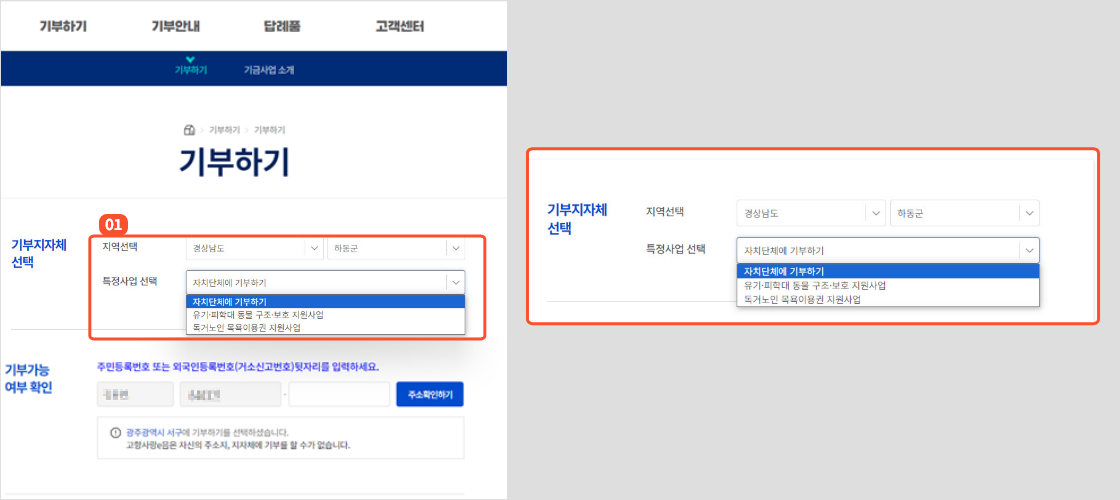Click the empty registration number back-digits field
Screen dimensions: 1120x500
339,394
